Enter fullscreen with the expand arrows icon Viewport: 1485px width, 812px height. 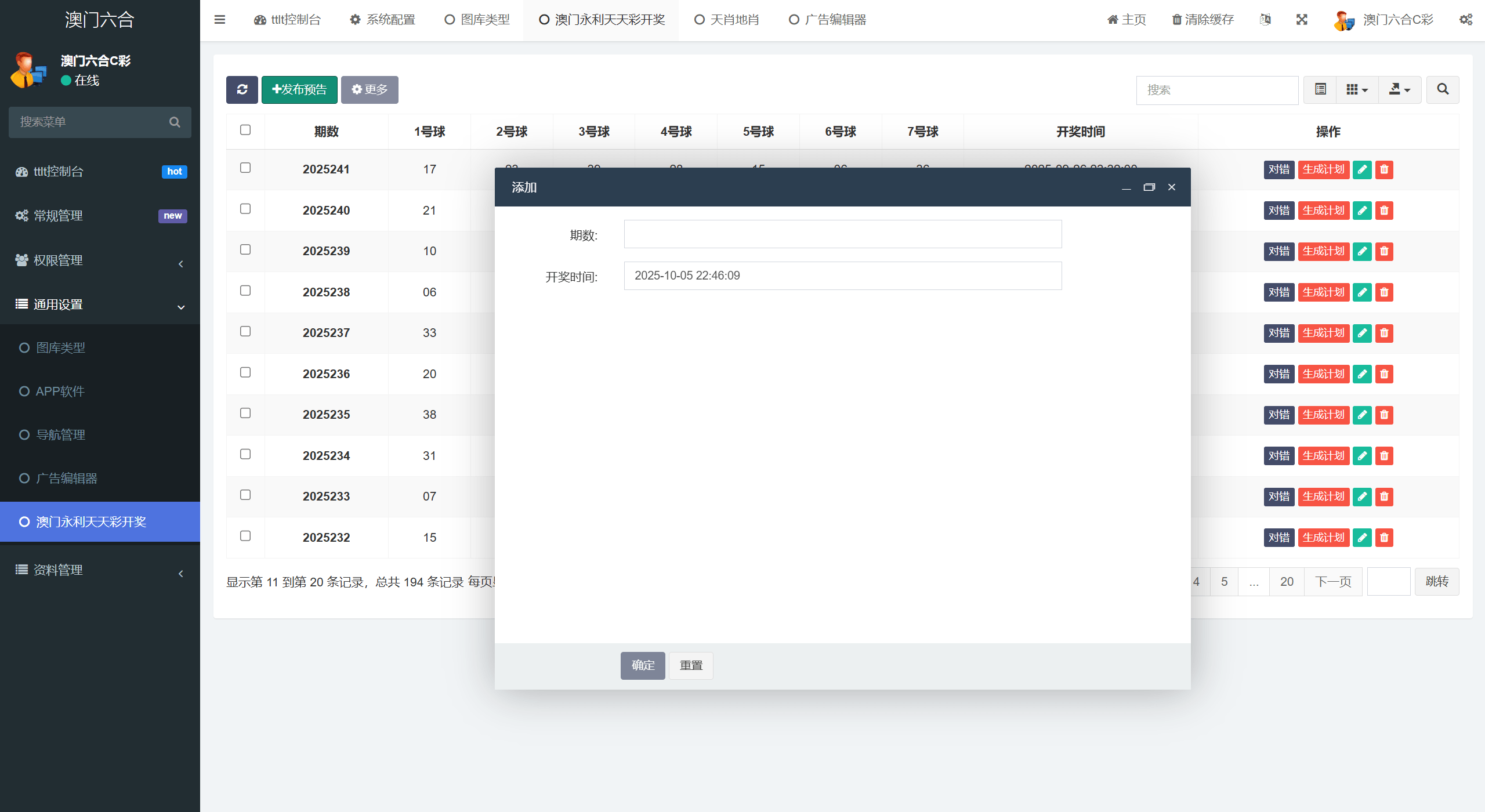coord(1302,20)
